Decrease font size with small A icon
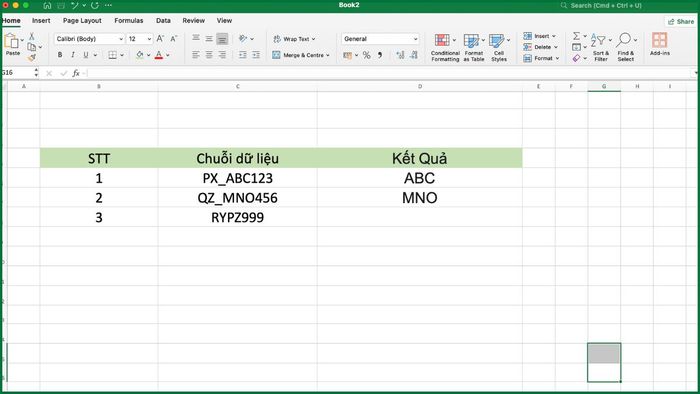 [174, 39]
